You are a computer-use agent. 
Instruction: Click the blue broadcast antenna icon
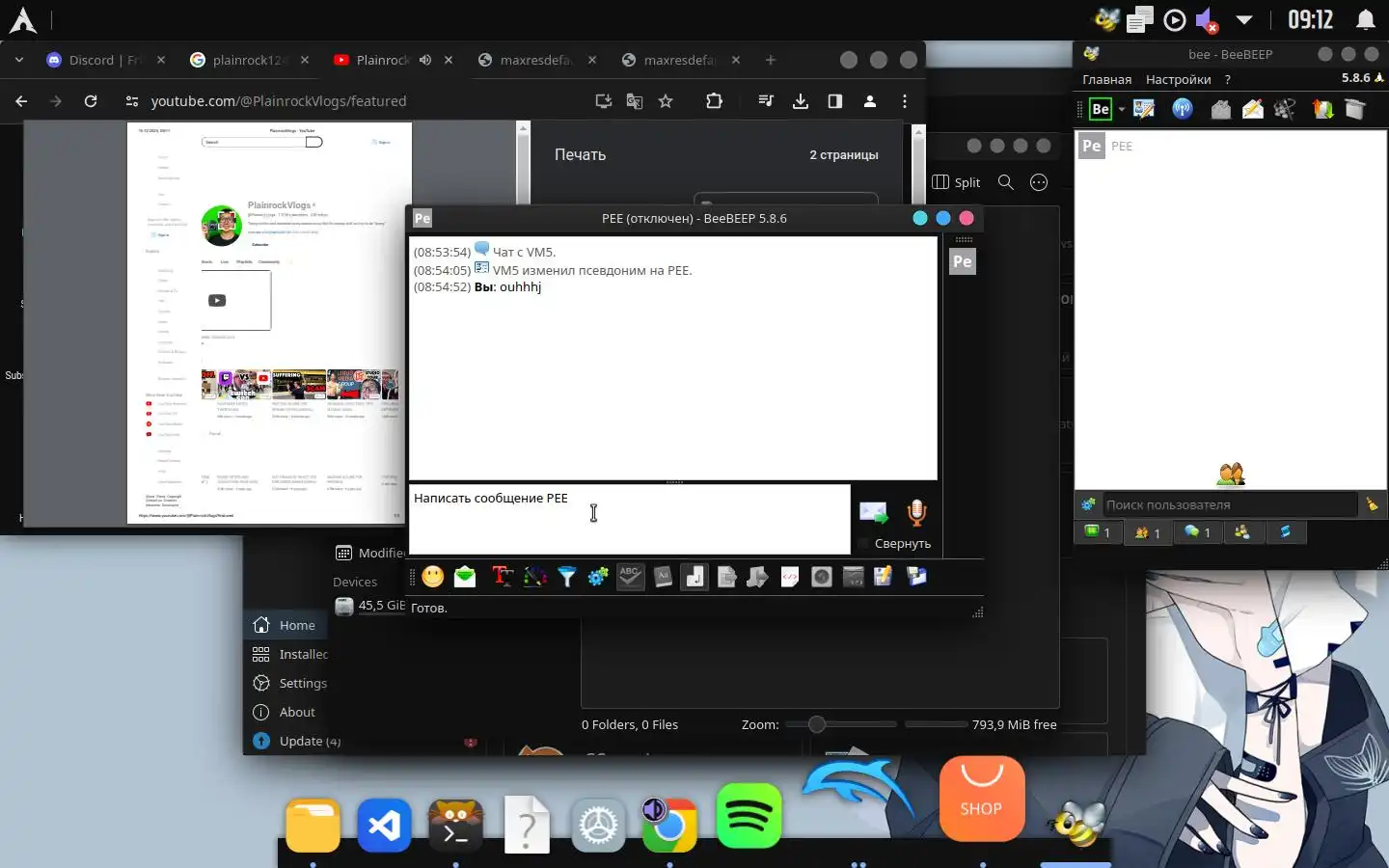[1182, 109]
